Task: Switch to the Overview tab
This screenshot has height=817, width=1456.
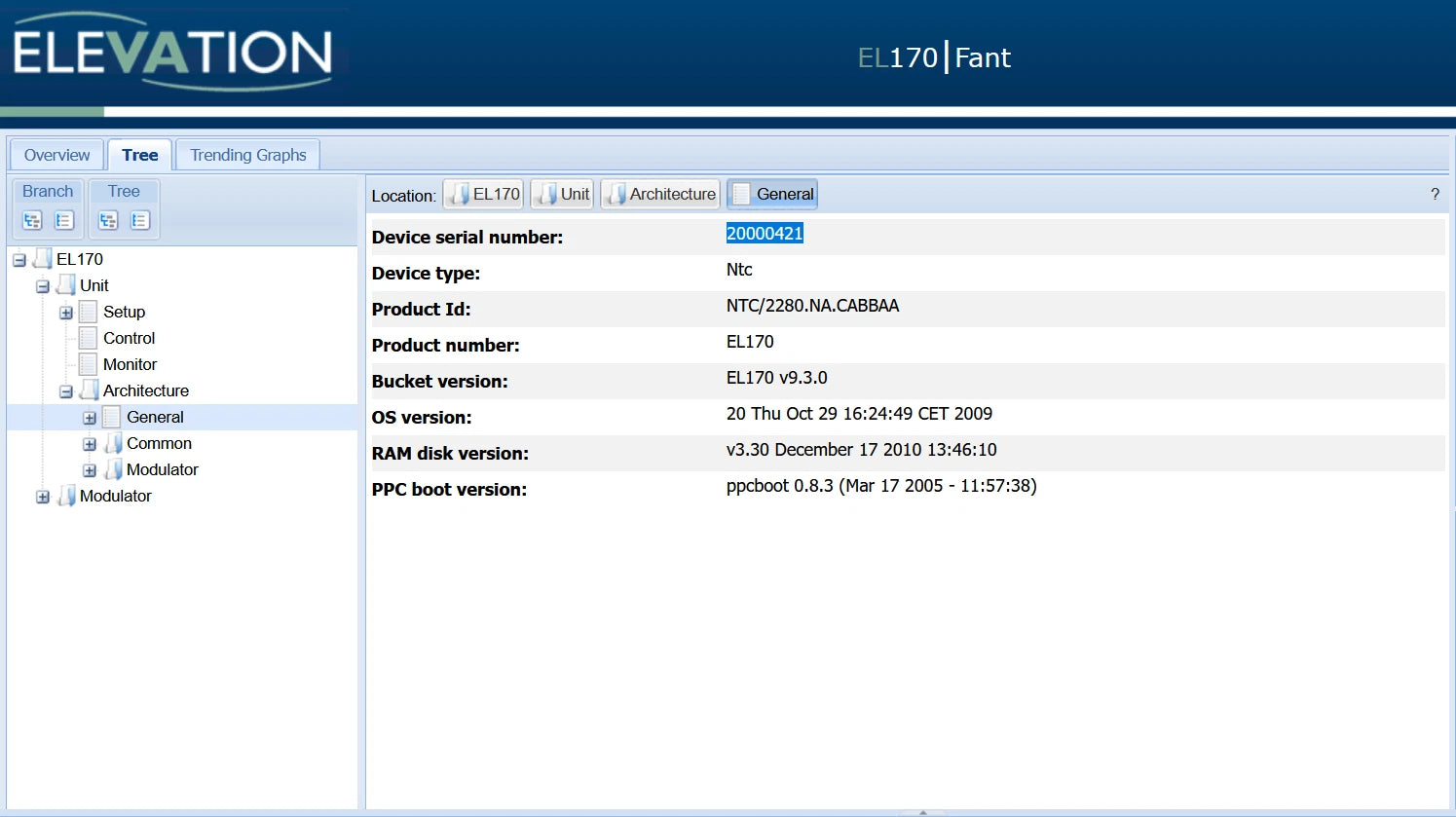Action: (56, 155)
